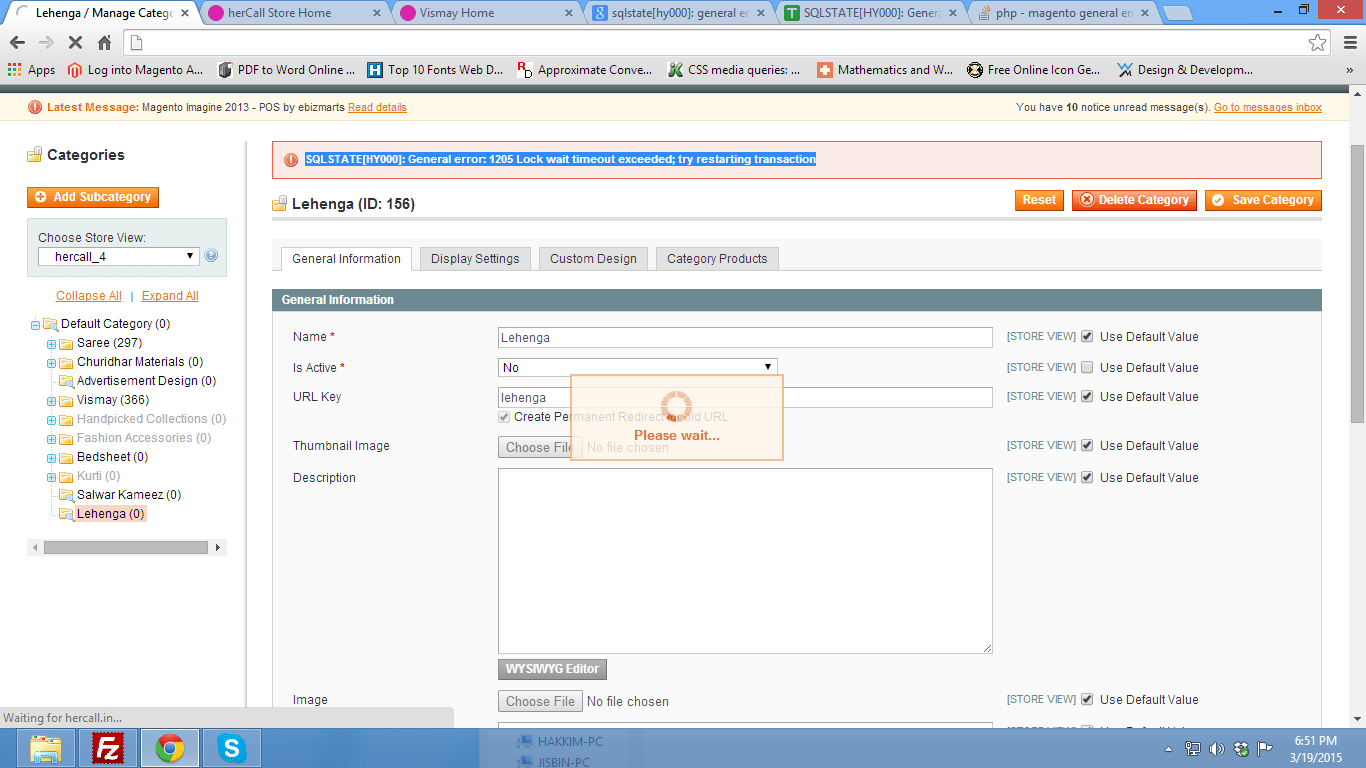The height and width of the screenshot is (768, 1366).
Task: Select the Salwar Kameez category in tree
Action: point(128,495)
